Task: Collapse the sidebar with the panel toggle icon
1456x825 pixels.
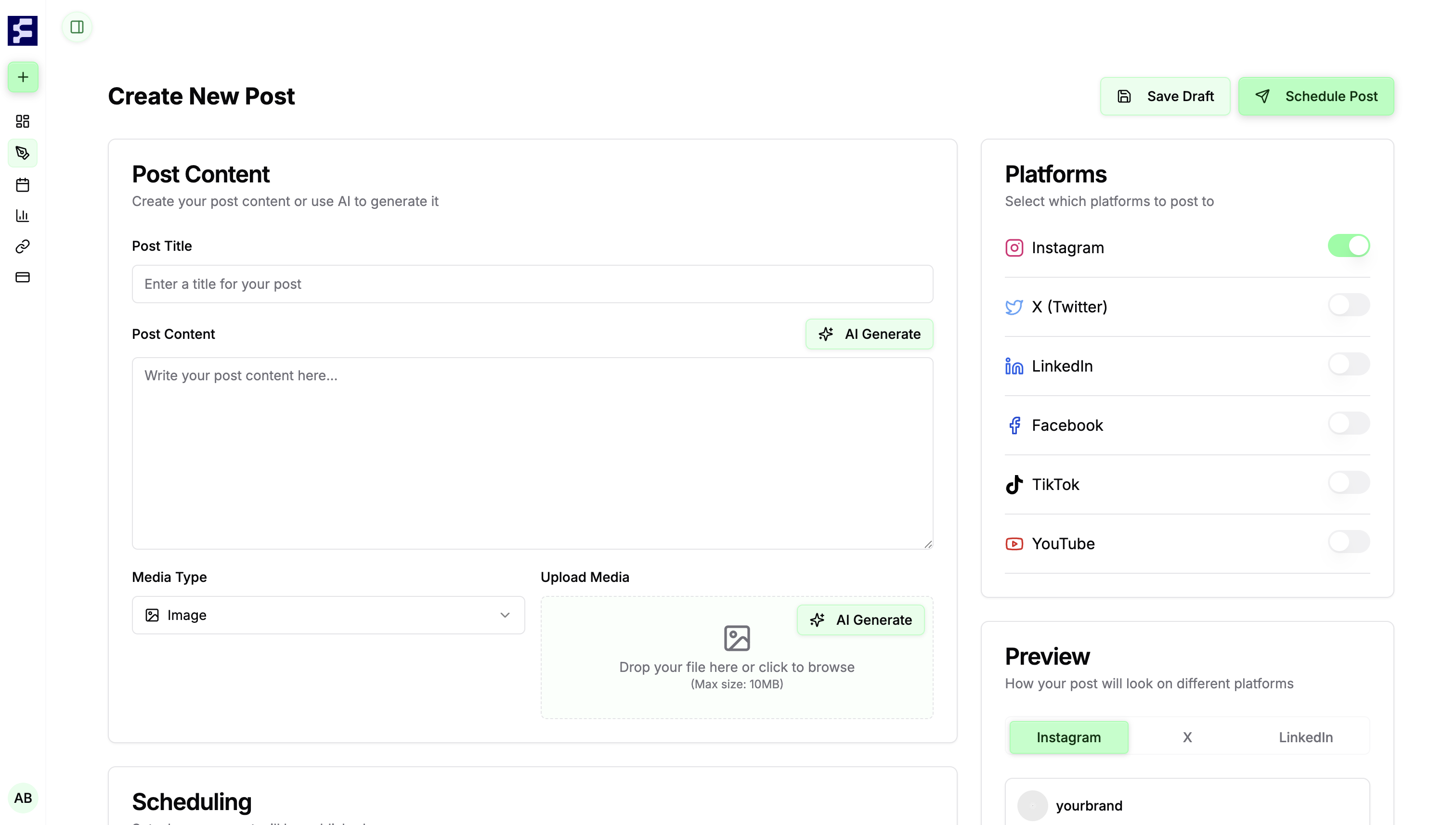Action: [77, 26]
